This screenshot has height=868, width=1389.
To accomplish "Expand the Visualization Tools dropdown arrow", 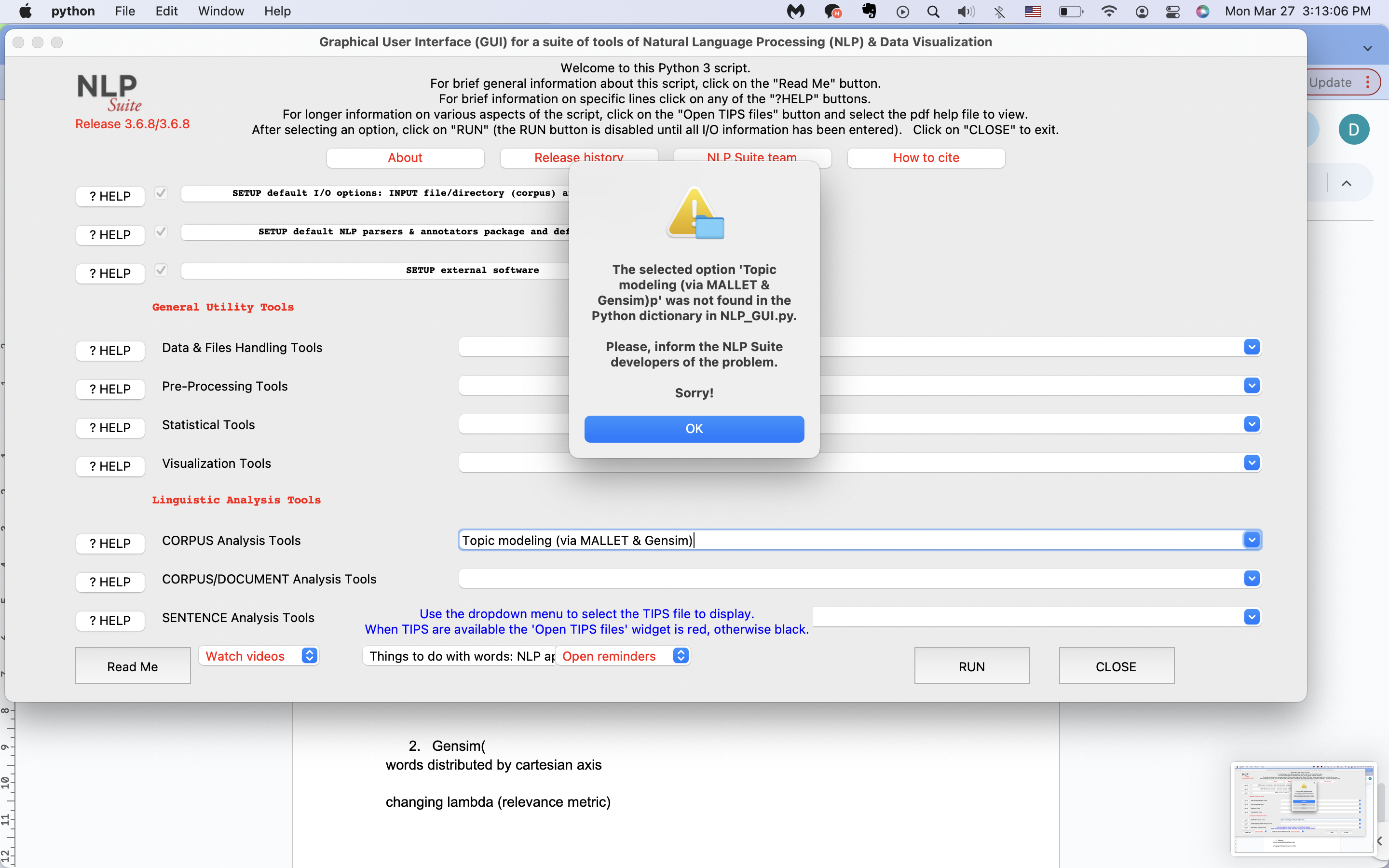I will [1252, 463].
